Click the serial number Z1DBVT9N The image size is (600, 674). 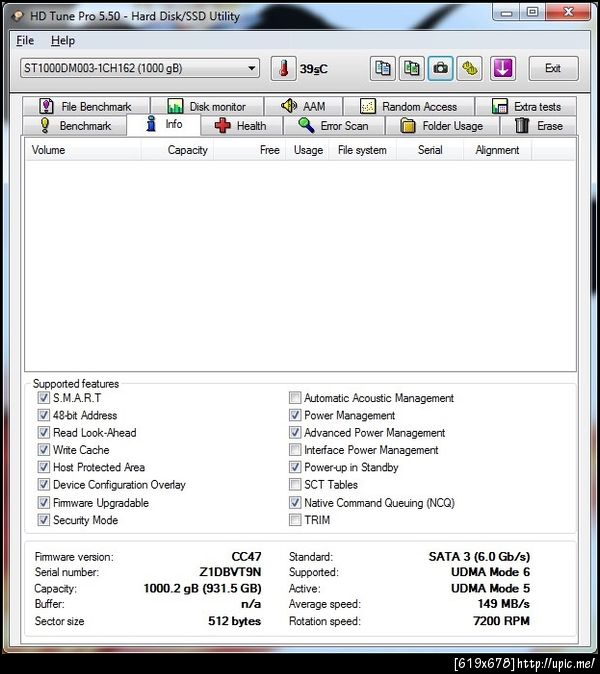230,572
